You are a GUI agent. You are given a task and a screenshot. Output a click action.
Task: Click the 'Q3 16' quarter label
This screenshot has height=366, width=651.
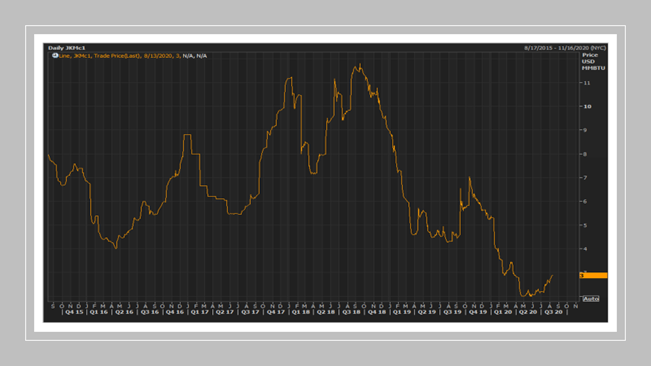click(149, 312)
